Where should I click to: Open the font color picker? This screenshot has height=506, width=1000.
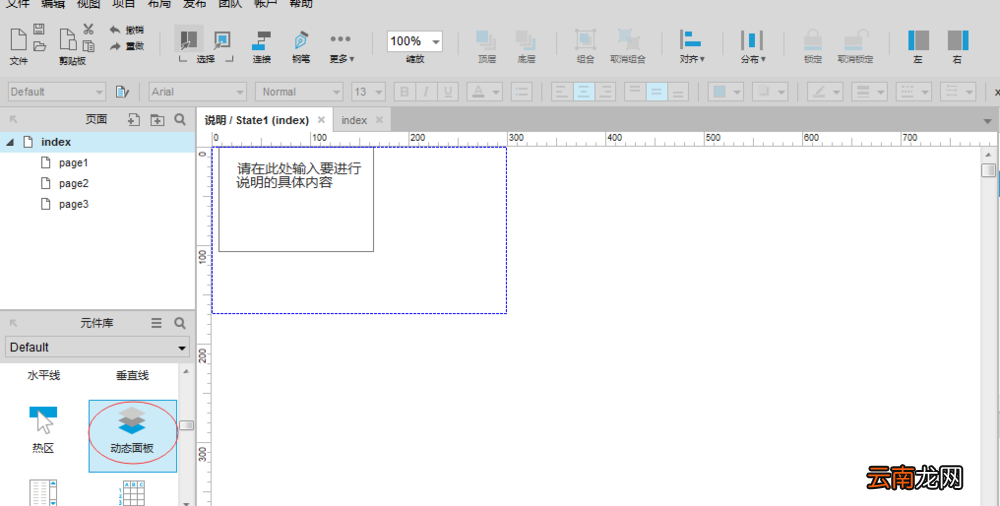[484, 92]
